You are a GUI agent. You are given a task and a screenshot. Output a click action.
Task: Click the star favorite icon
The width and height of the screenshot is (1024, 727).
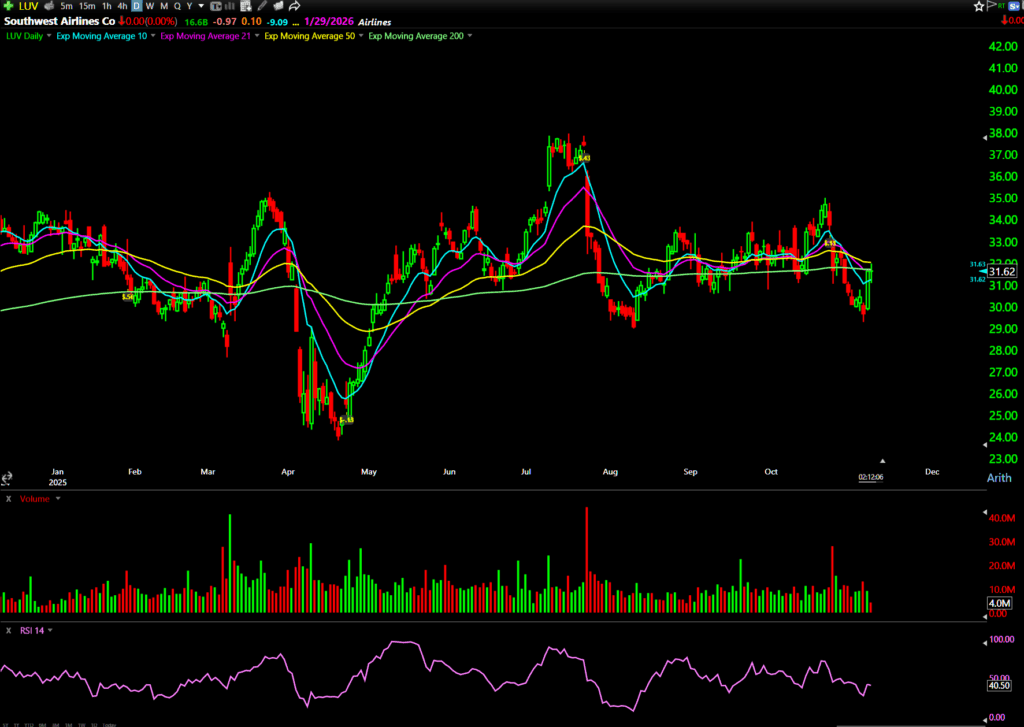click(979, 6)
